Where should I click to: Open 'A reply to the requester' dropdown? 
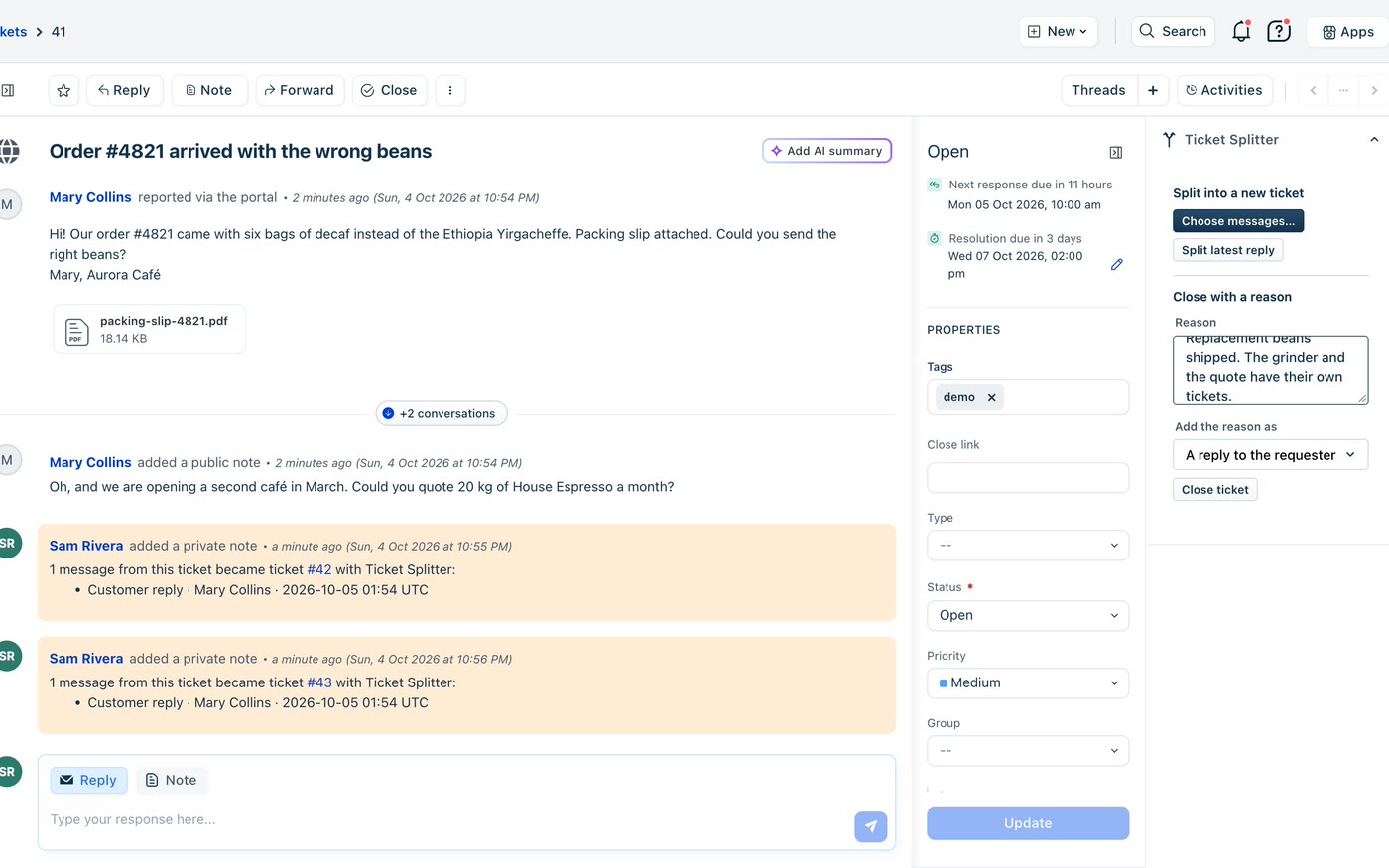pyautogui.click(x=1270, y=455)
